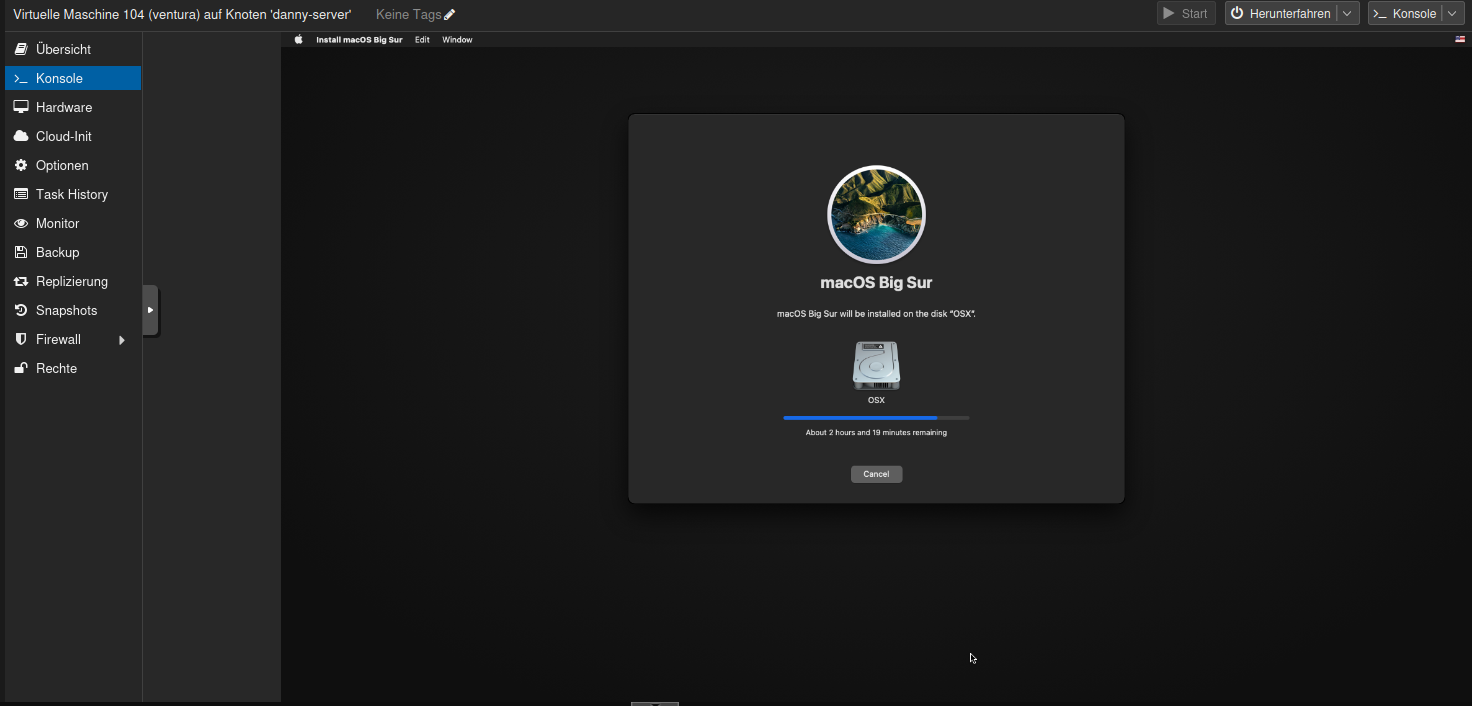Click the Cloud-Init cloud icon

(21, 136)
